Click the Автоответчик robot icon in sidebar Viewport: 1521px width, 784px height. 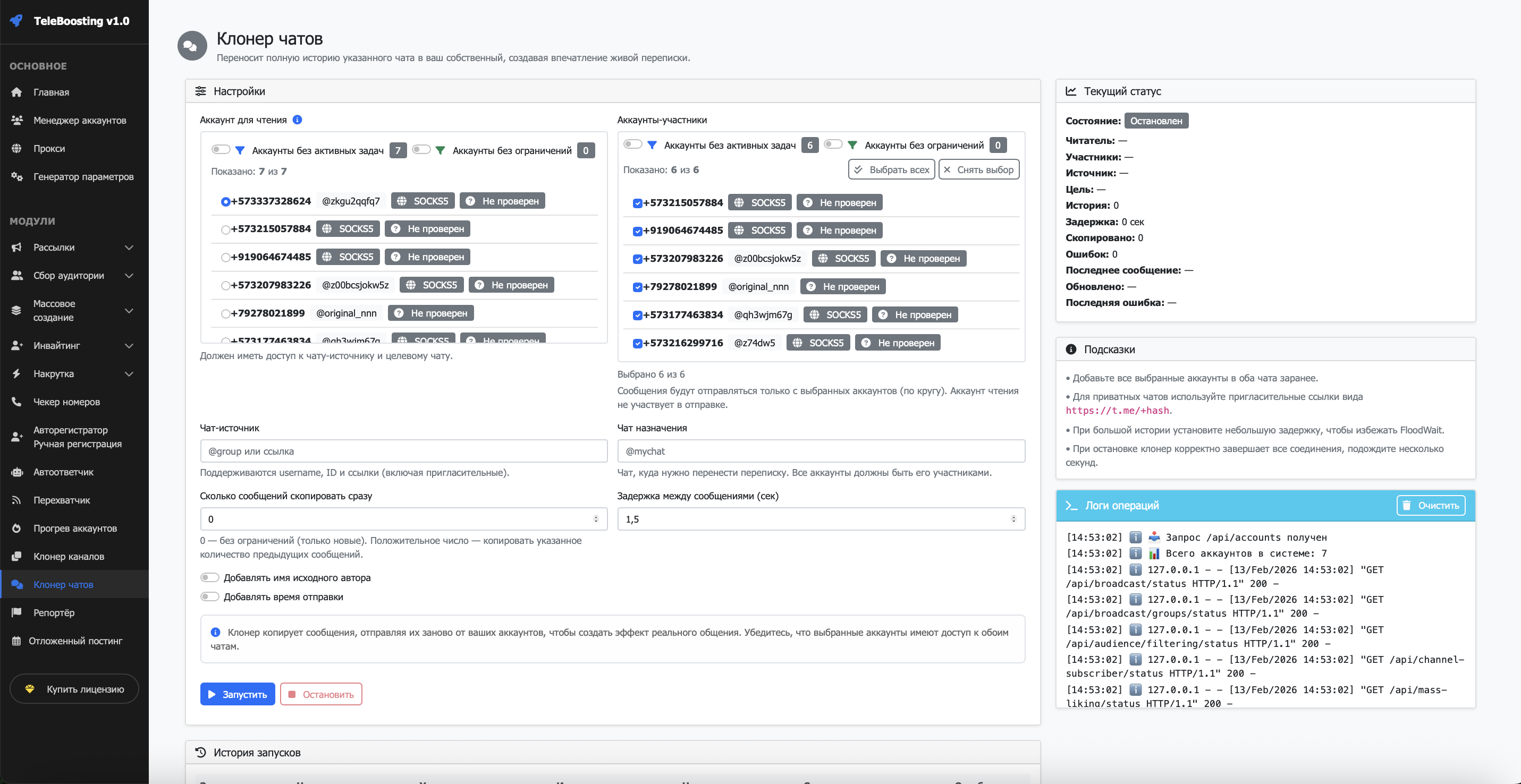point(16,472)
